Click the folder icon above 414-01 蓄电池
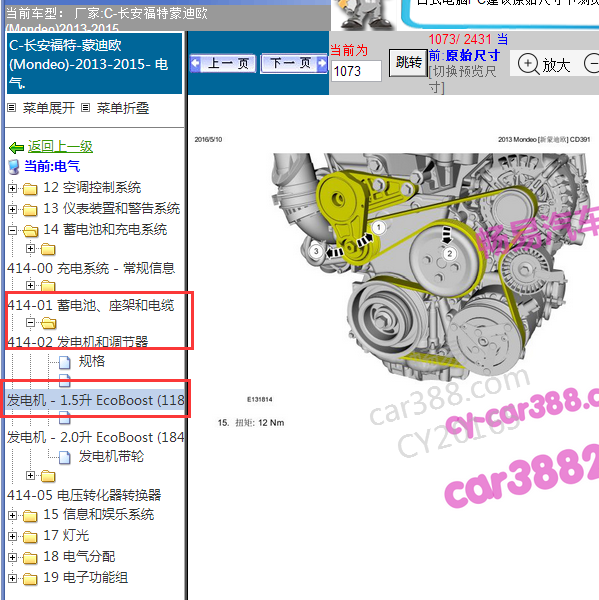599x600 pixels. click(x=48, y=286)
